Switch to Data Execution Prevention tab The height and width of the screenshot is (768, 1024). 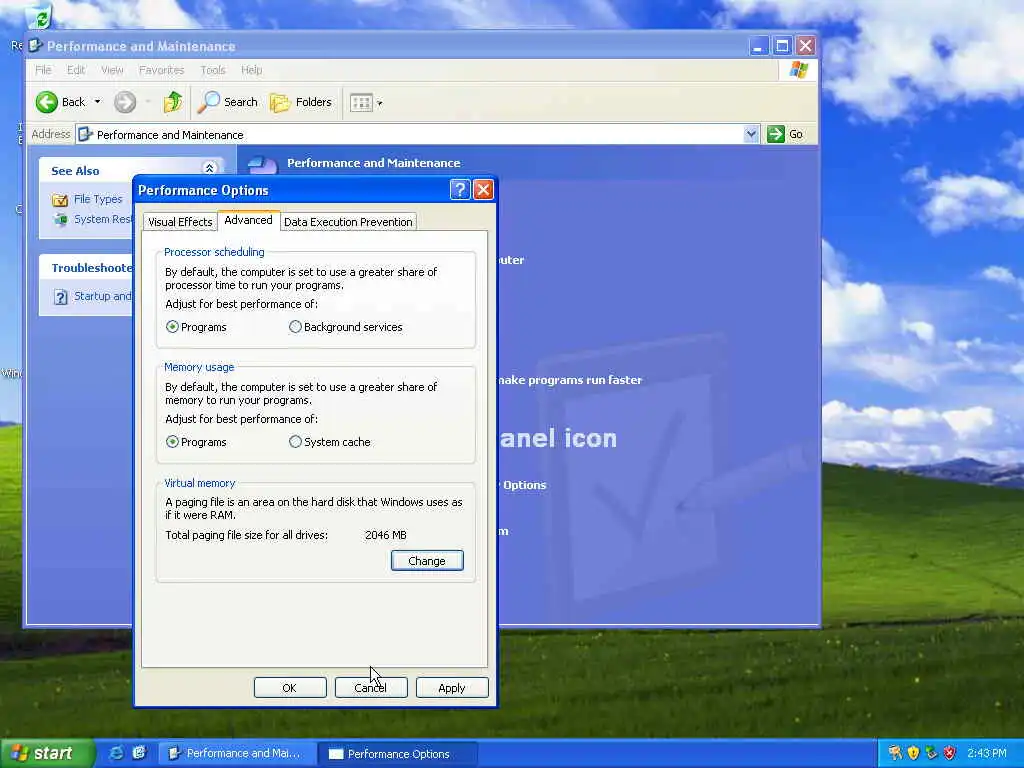pyautogui.click(x=348, y=222)
